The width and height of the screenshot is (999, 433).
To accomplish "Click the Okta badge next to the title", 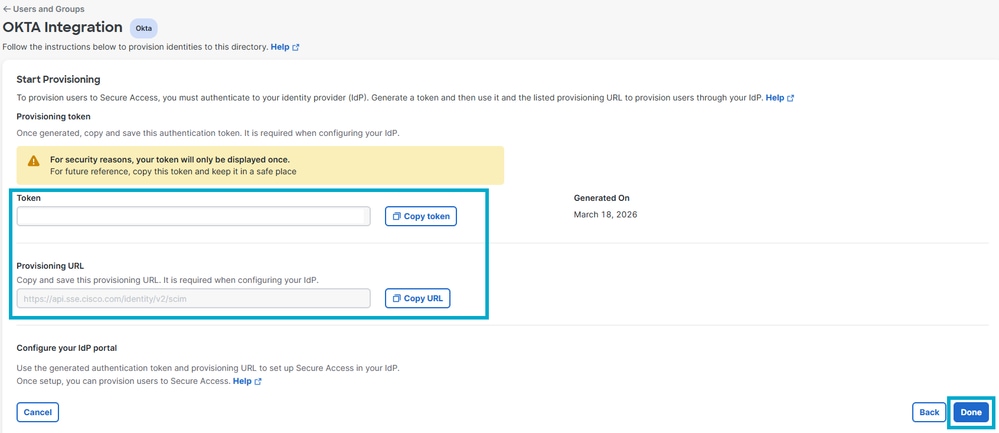I will (x=143, y=28).
